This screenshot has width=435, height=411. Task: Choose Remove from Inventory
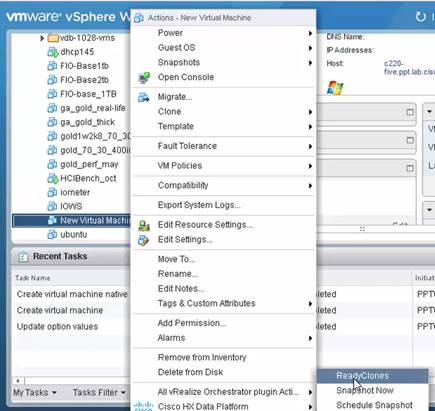click(224, 358)
